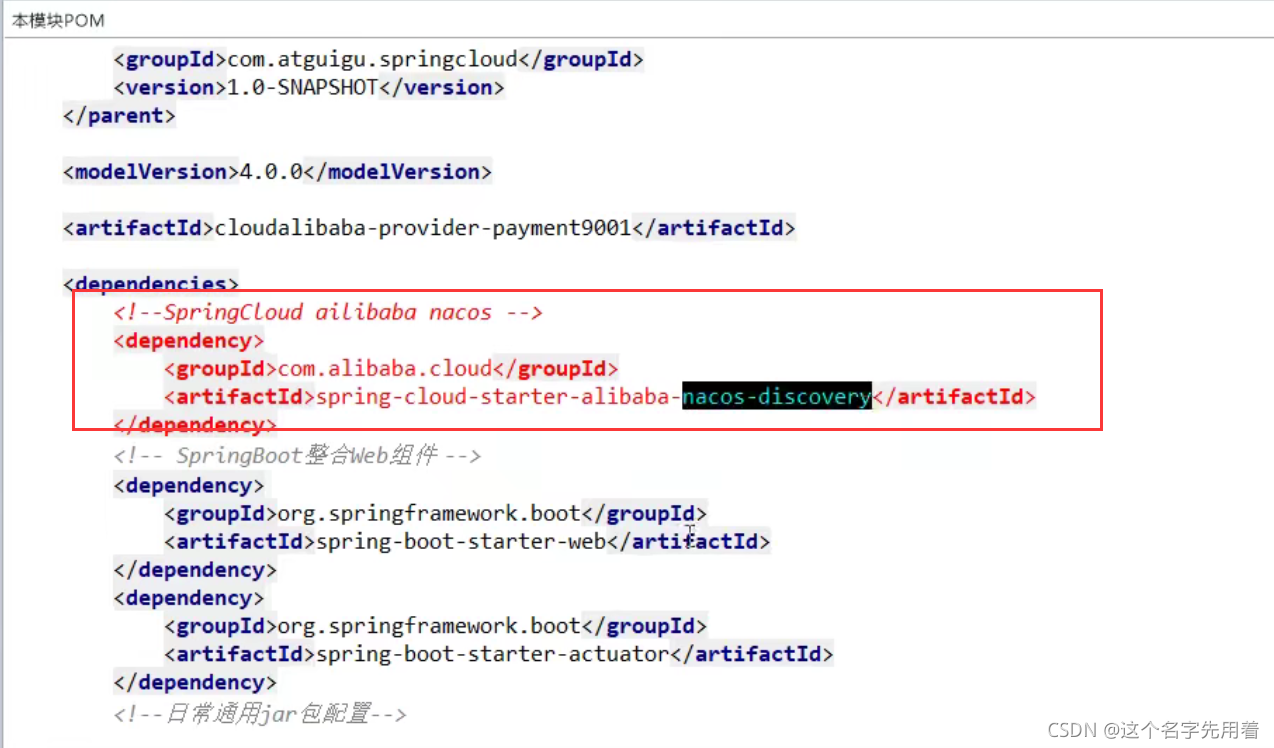Click the spring-boot-starter-actuator artifactId line
Screen dimensions: 1274x748
click(499, 654)
